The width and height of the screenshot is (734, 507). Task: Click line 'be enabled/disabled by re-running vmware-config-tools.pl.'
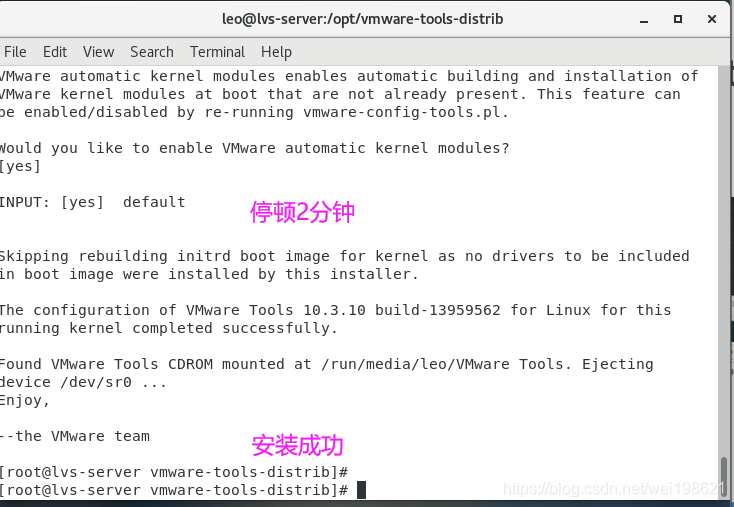click(x=254, y=112)
